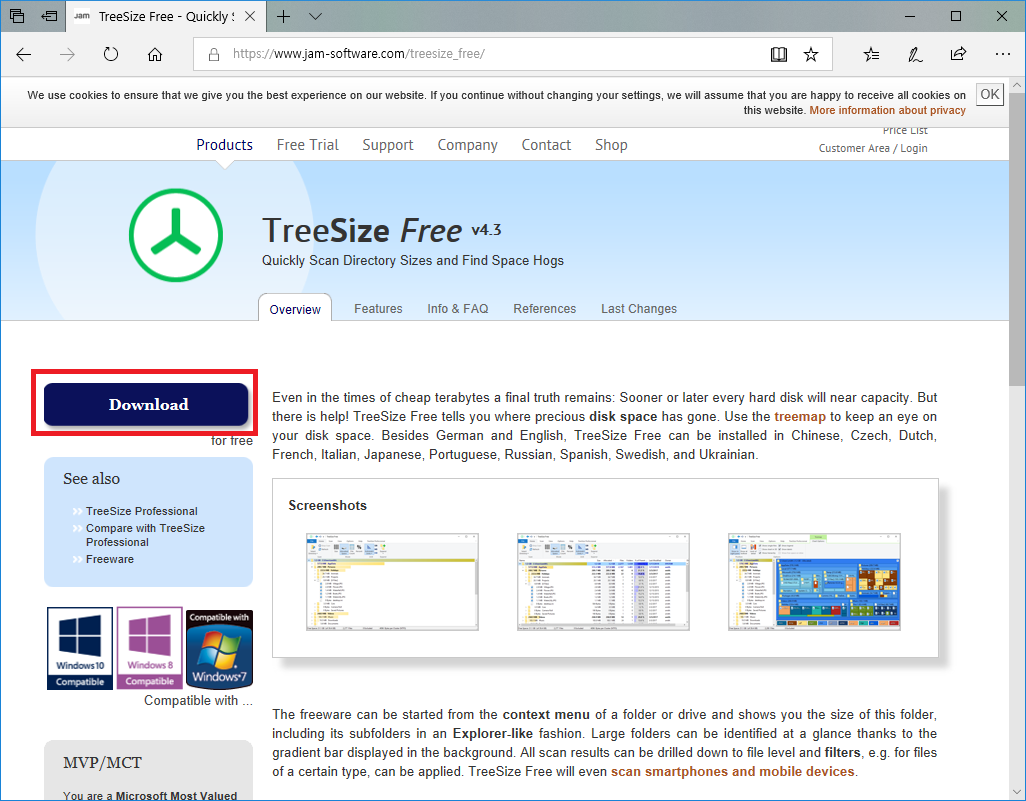Open the favorites hub icon
1026x801 pixels.
coord(871,54)
